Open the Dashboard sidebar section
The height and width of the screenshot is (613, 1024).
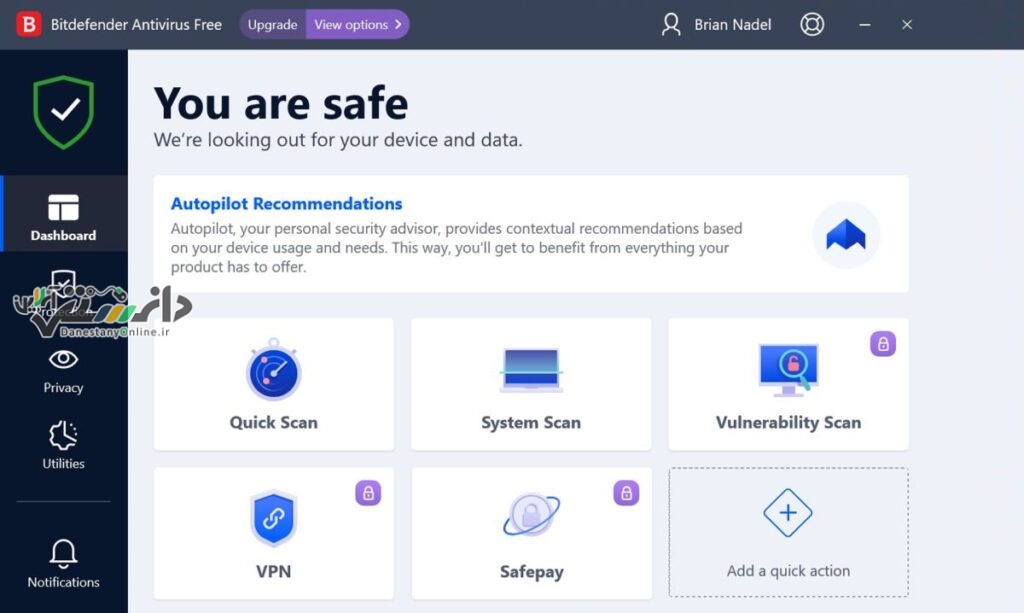[x=63, y=213]
